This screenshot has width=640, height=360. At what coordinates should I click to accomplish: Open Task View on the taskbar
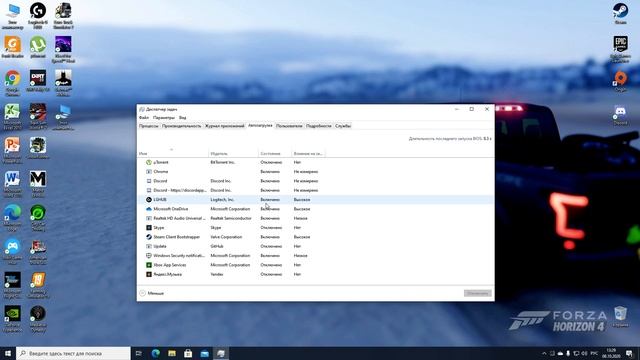point(139,353)
